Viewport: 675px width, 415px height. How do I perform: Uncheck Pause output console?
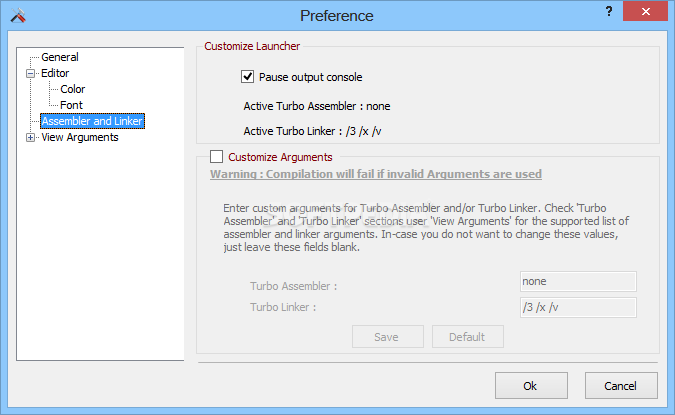[247, 77]
